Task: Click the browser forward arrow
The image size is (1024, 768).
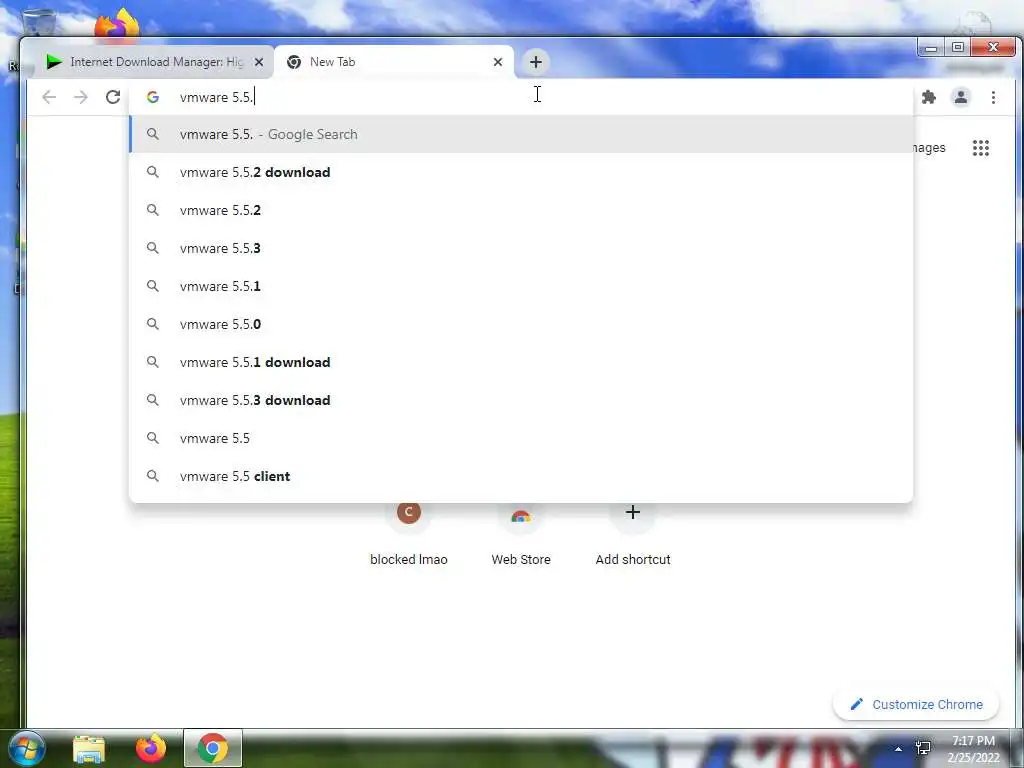Action: (80, 97)
